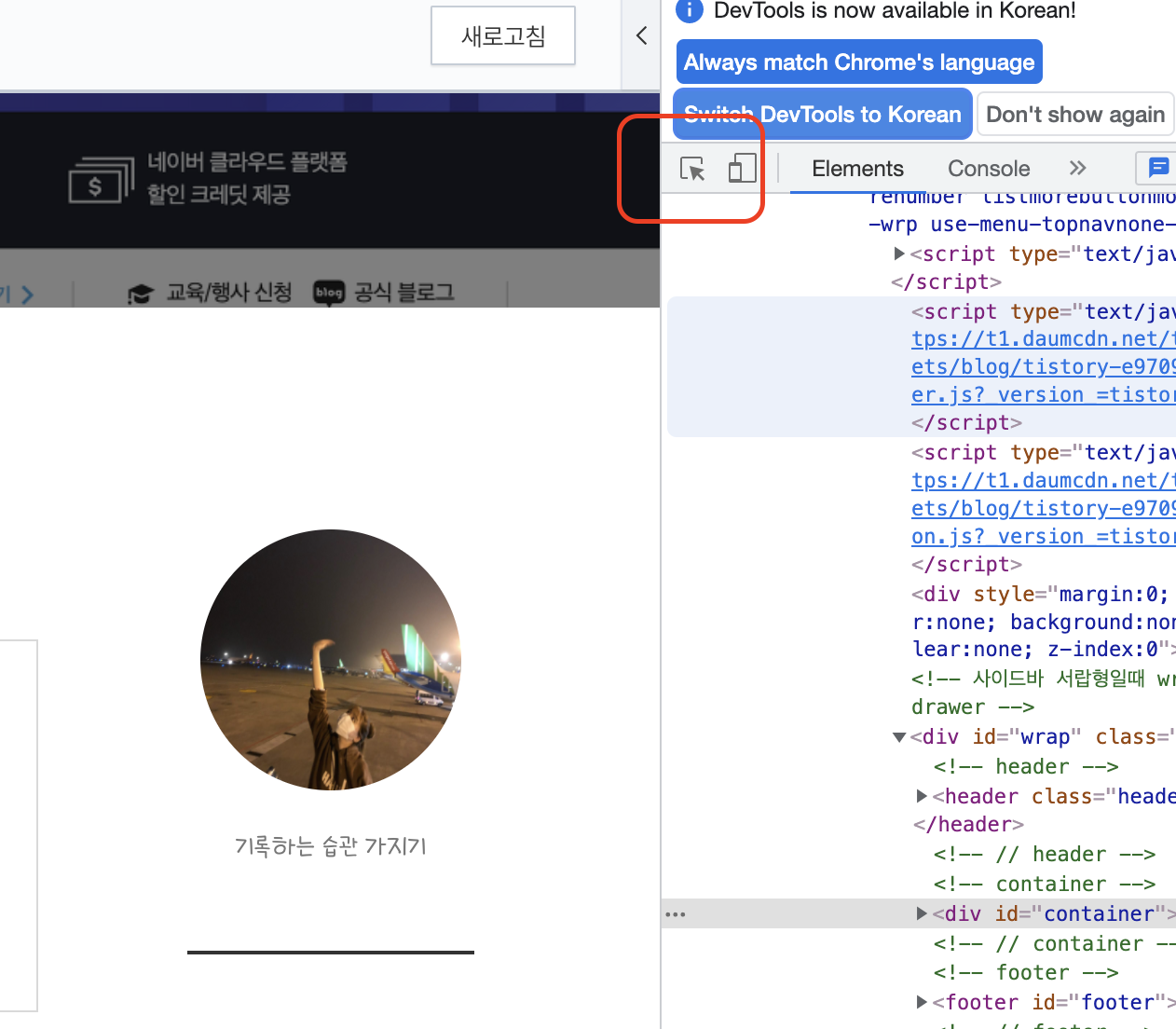Click the blog icon beside 공식 블로그
The height and width of the screenshot is (1029, 1176).
click(329, 293)
